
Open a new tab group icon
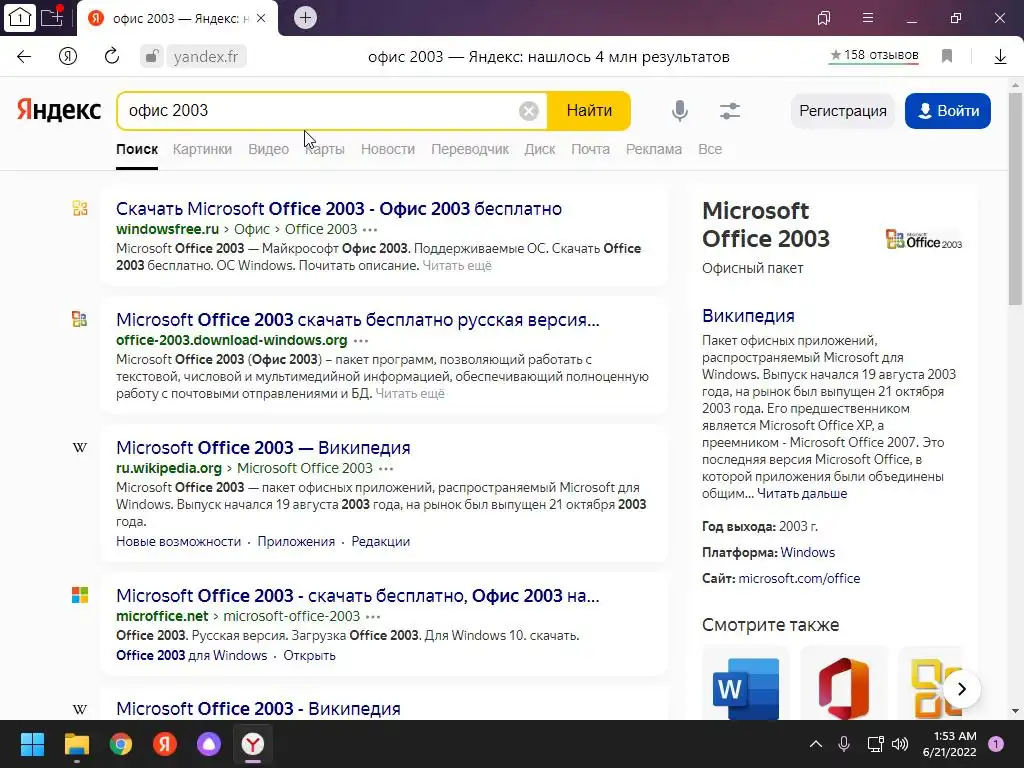(x=52, y=17)
